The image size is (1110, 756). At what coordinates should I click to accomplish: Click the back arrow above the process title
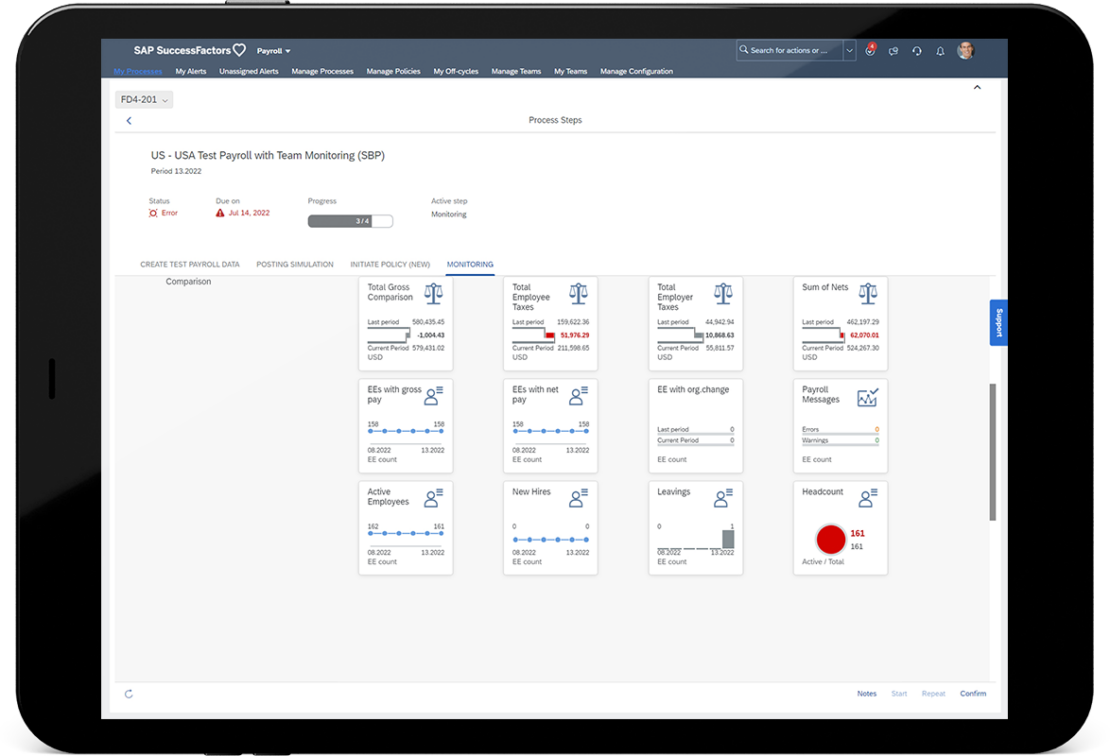point(128,120)
